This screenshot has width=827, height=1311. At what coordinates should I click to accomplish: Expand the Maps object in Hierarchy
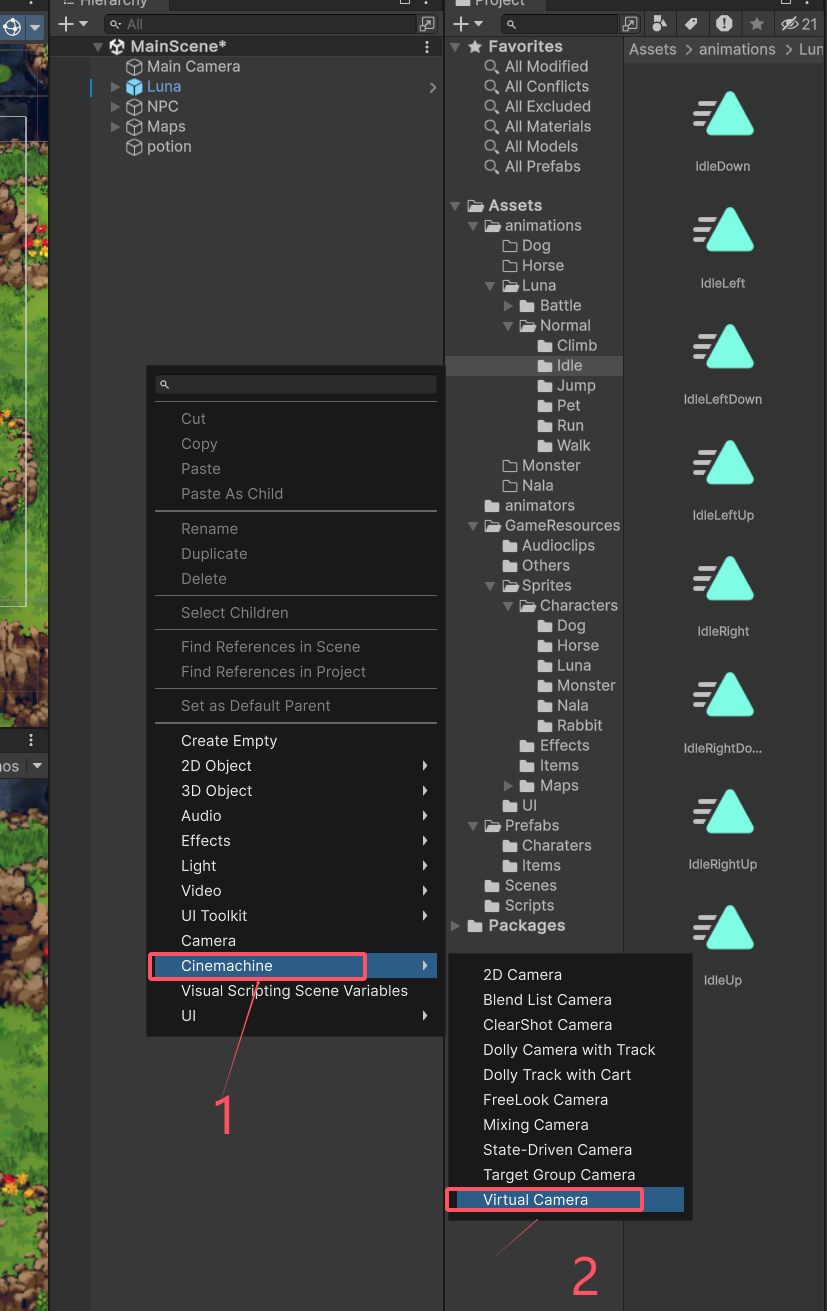coord(115,127)
